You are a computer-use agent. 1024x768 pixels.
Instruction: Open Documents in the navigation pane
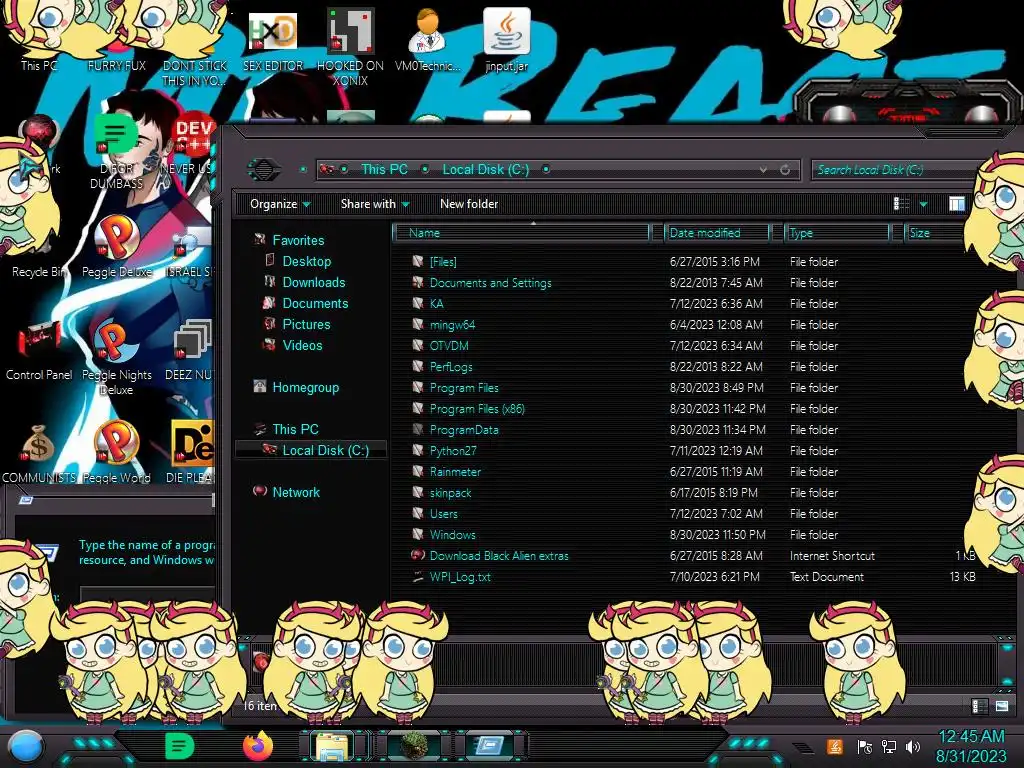[x=315, y=303]
